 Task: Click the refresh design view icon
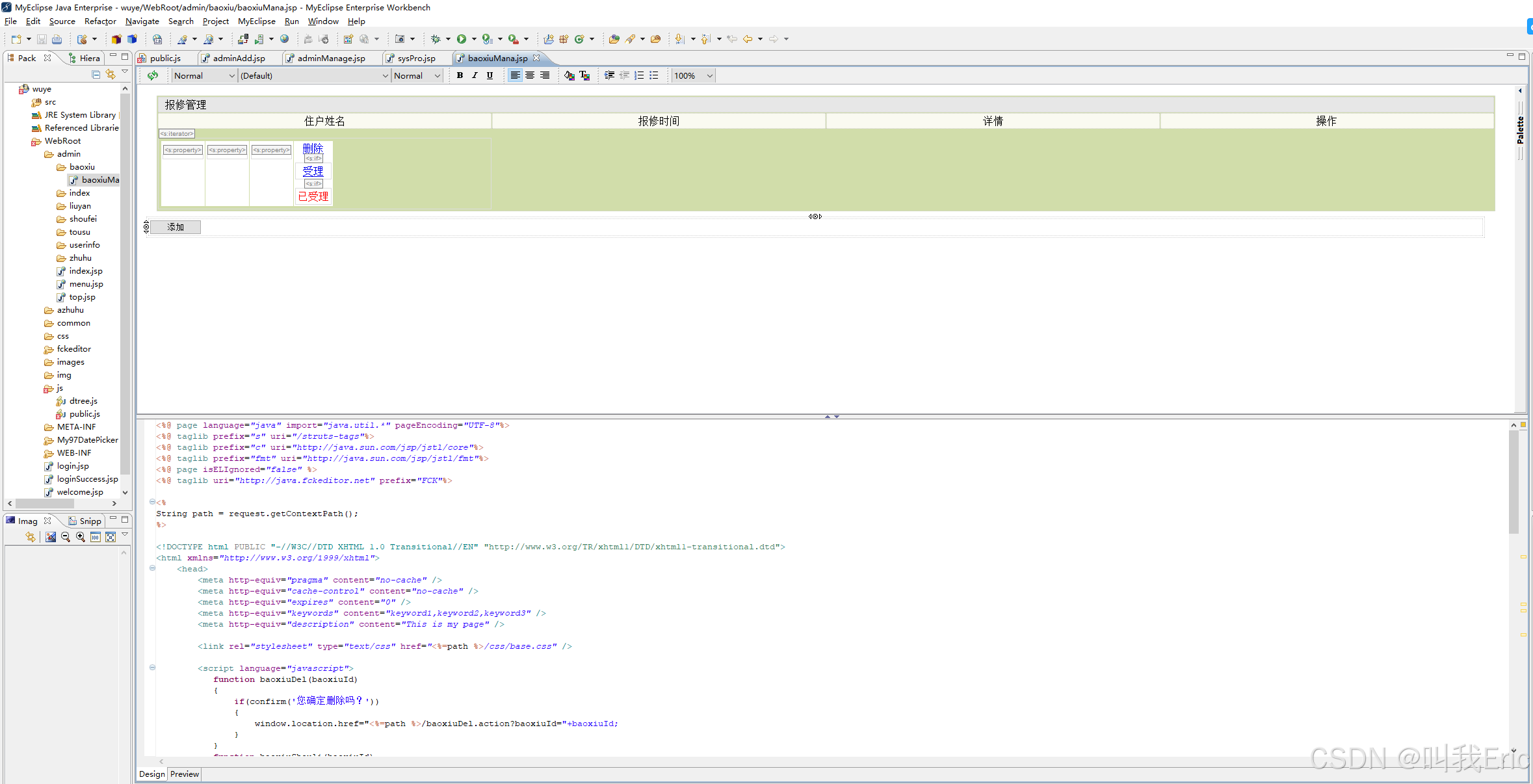[x=153, y=75]
